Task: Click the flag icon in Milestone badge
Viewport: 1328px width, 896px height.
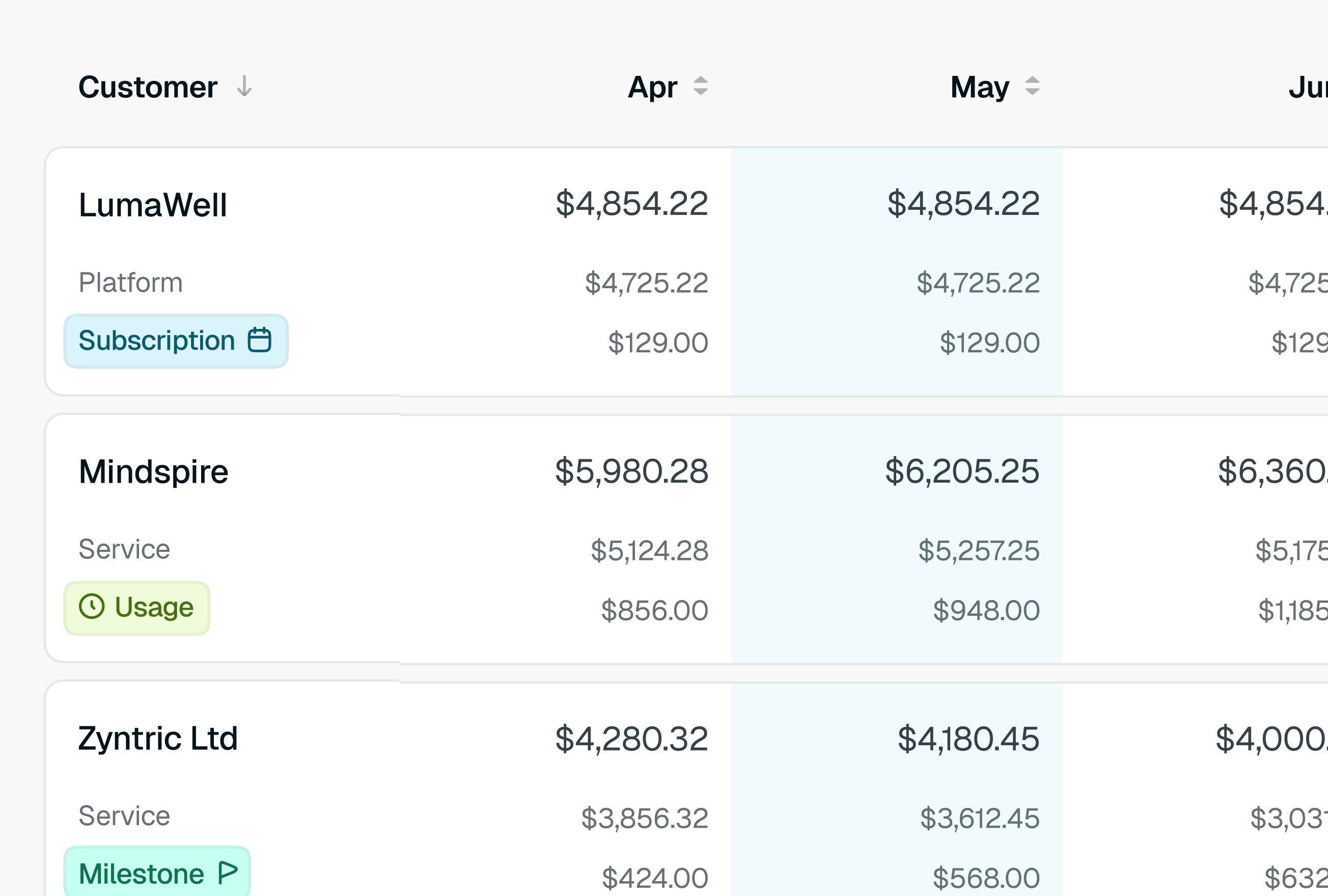Action: [228, 873]
